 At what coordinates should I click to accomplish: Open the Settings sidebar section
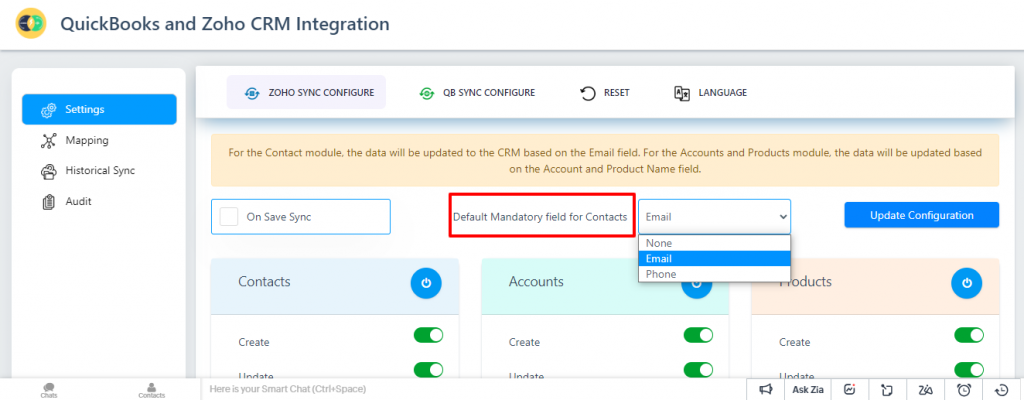point(99,109)
